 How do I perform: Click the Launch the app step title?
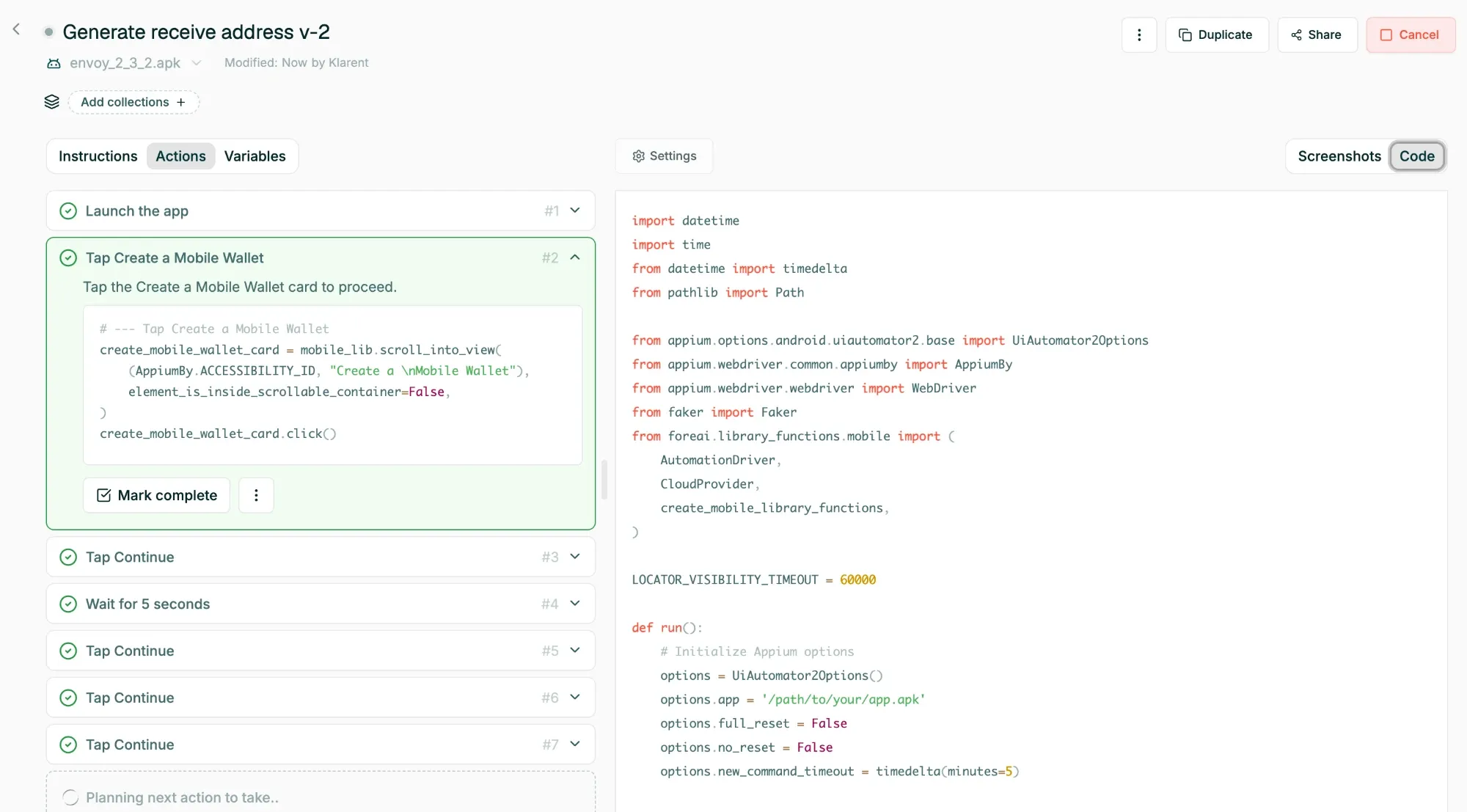pos(137,211)
